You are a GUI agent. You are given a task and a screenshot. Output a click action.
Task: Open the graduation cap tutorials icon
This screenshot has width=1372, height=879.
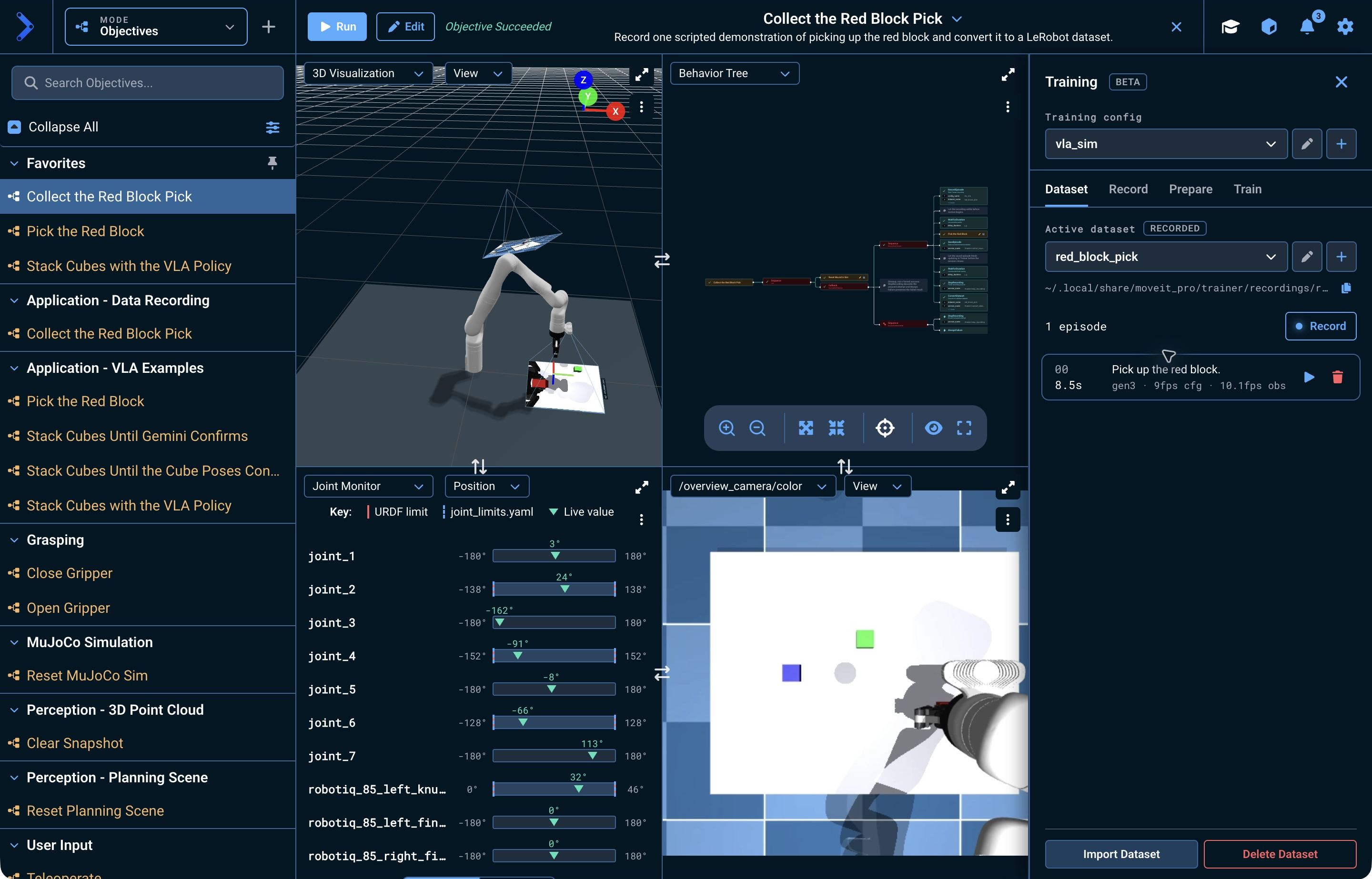click(1231, 26)
